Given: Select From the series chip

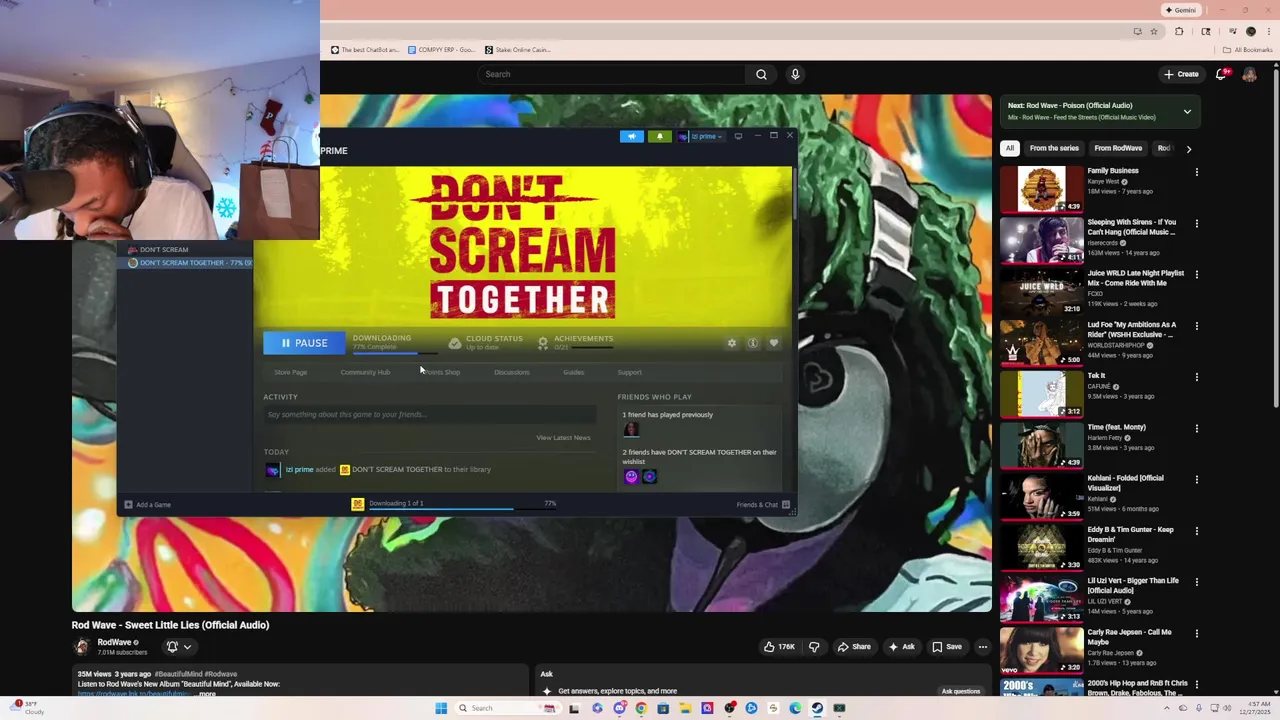Looking at the screenshot, I should [x=1054, y=148].
